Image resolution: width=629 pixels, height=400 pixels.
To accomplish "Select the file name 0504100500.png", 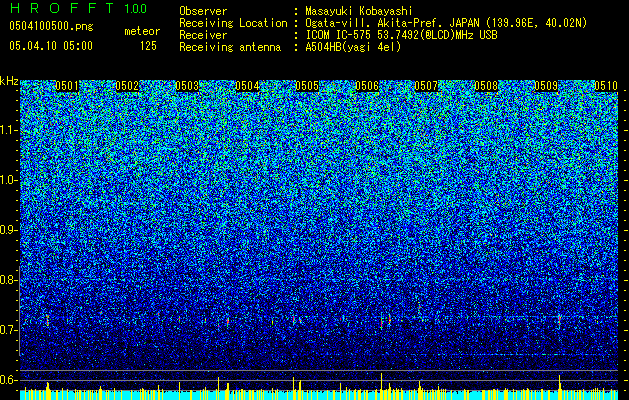I will coord(51,27).
